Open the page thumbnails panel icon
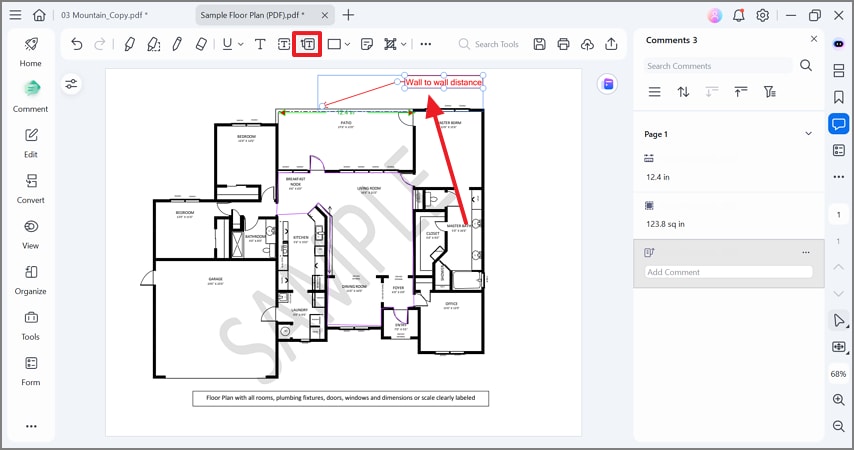 [x=839, y=70]
